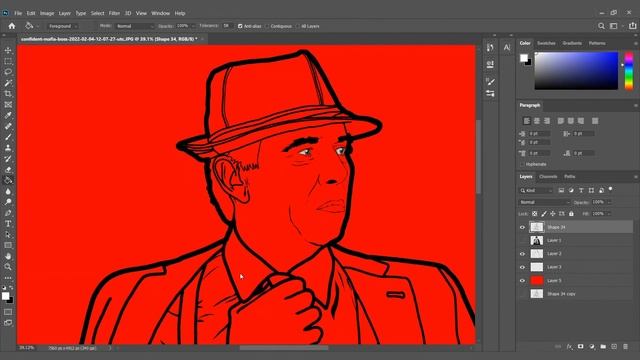This screenshot has height=360, width=640.
Task: Open the Mode Normal dropdown in options bar
Action: [134, 26]
